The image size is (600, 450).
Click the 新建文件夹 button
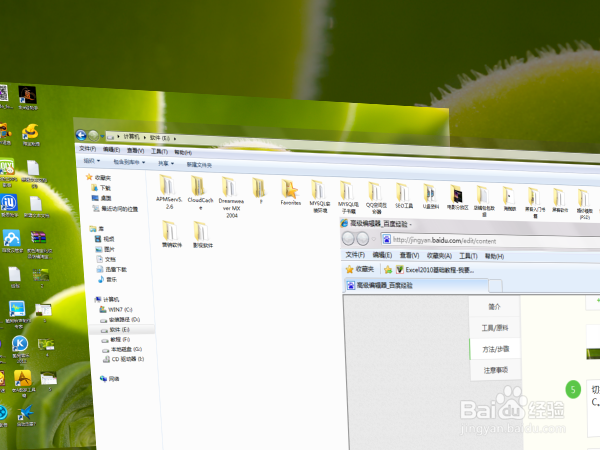click(x=199, y=165)
